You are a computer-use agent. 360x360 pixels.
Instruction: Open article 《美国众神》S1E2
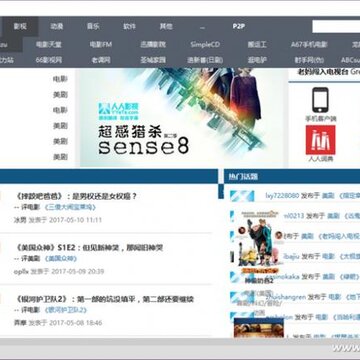[x=89, y=248]
